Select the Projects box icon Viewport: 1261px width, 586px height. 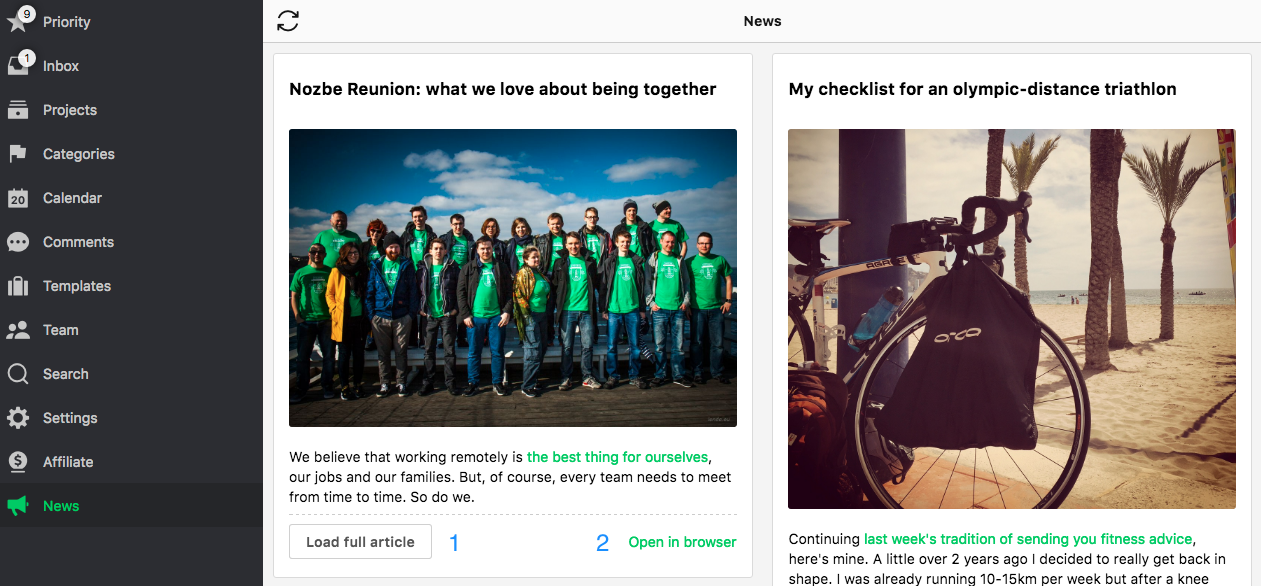point(18,110)
